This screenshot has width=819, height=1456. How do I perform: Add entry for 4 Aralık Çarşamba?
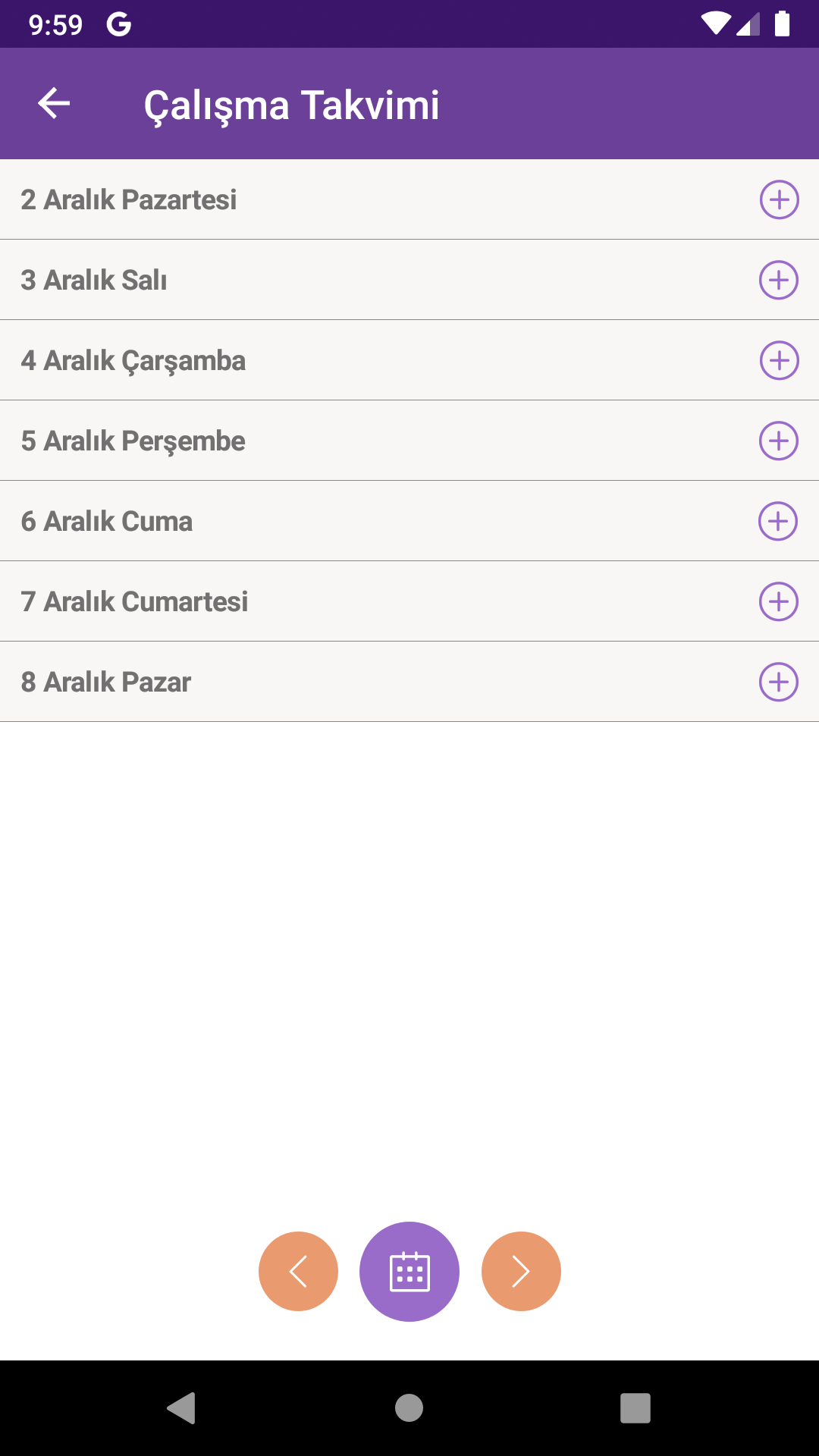coord(779,360)
